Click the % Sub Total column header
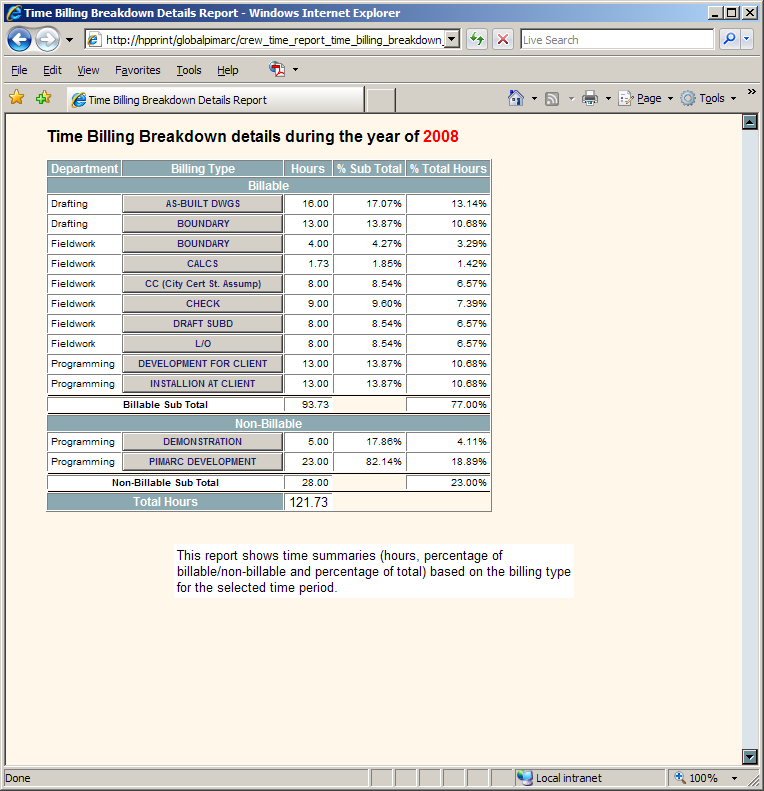The image size is (764, 791). (x=369, y=168)
